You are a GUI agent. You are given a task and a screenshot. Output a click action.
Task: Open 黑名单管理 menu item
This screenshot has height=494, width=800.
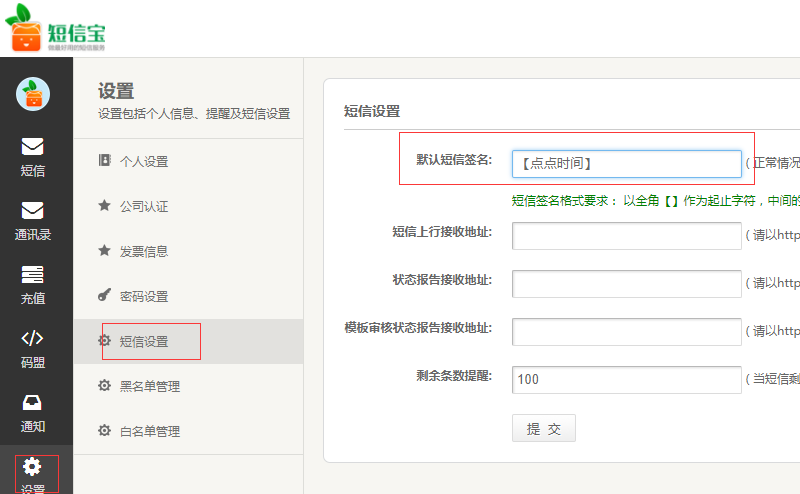(x=149, y=386)
